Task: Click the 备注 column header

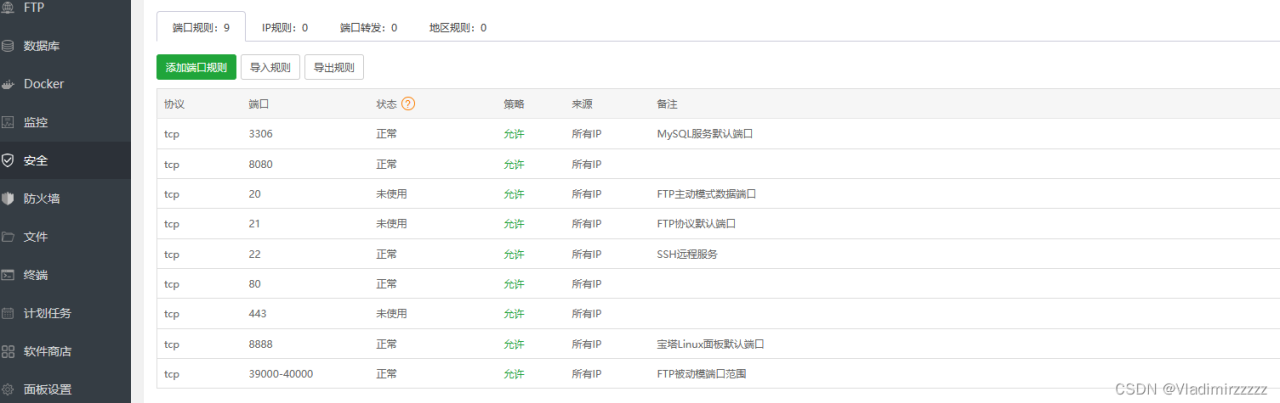Action: pyautogui.click(x=667, y=104)
